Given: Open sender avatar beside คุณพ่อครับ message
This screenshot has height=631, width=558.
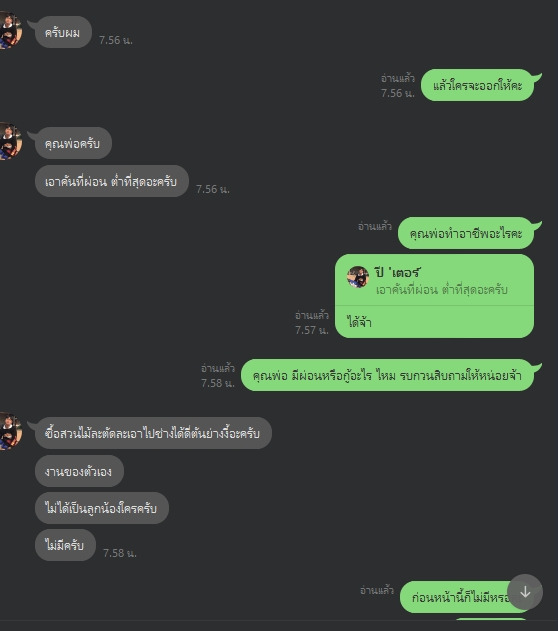Looking at the screenshot, I should (x=10, y=141).
